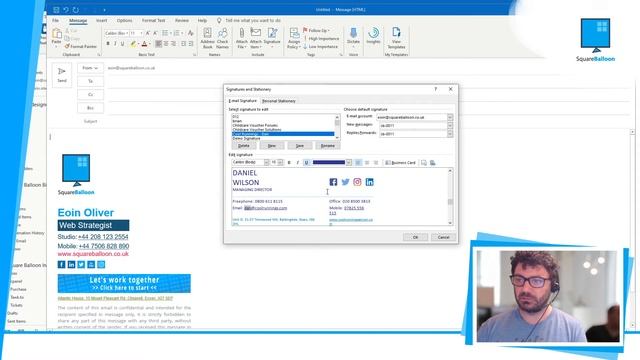Image resolution: width=640 pixels, height=360 pixels.
Task: Switch to the Insert ribbon tab
Action: pyautogui.click(x=102, y=20)
